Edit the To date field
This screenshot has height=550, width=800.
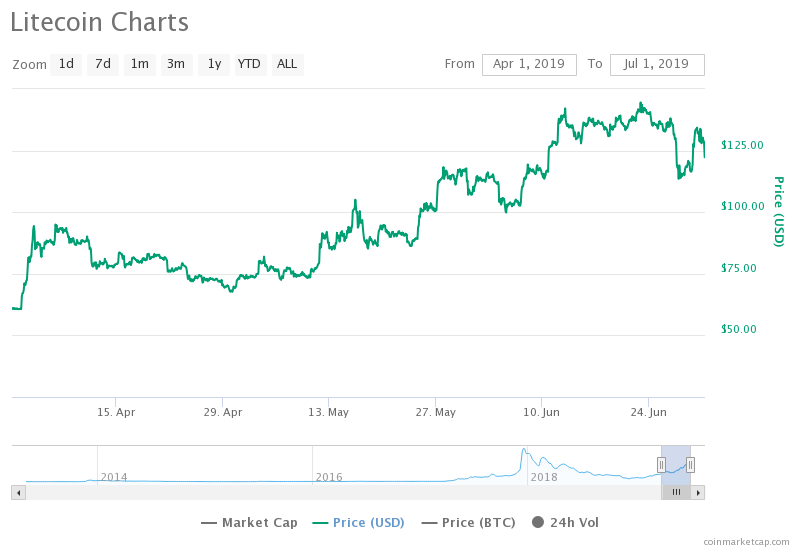(x=656, y=64)
